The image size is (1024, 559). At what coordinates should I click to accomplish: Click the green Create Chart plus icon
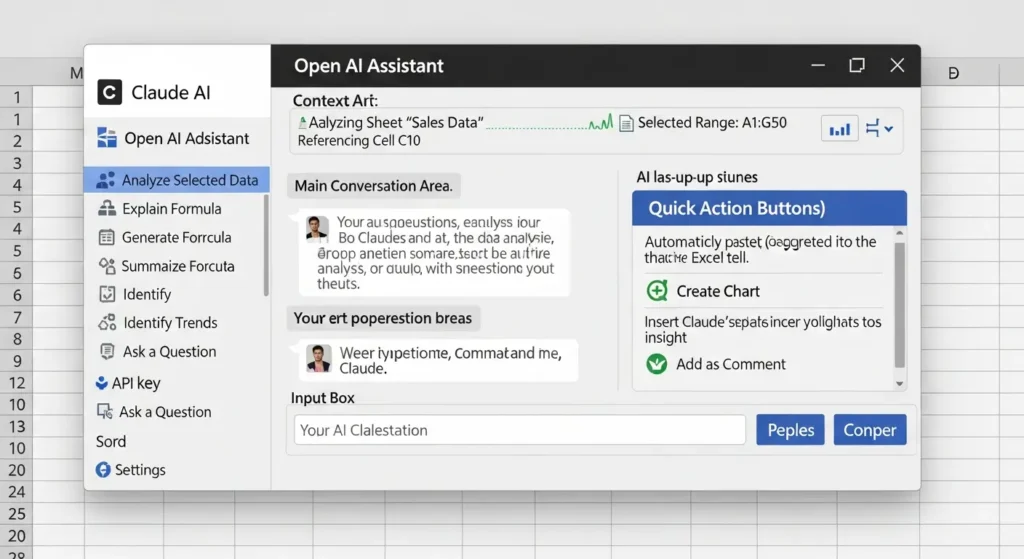(x=657, y=291)
